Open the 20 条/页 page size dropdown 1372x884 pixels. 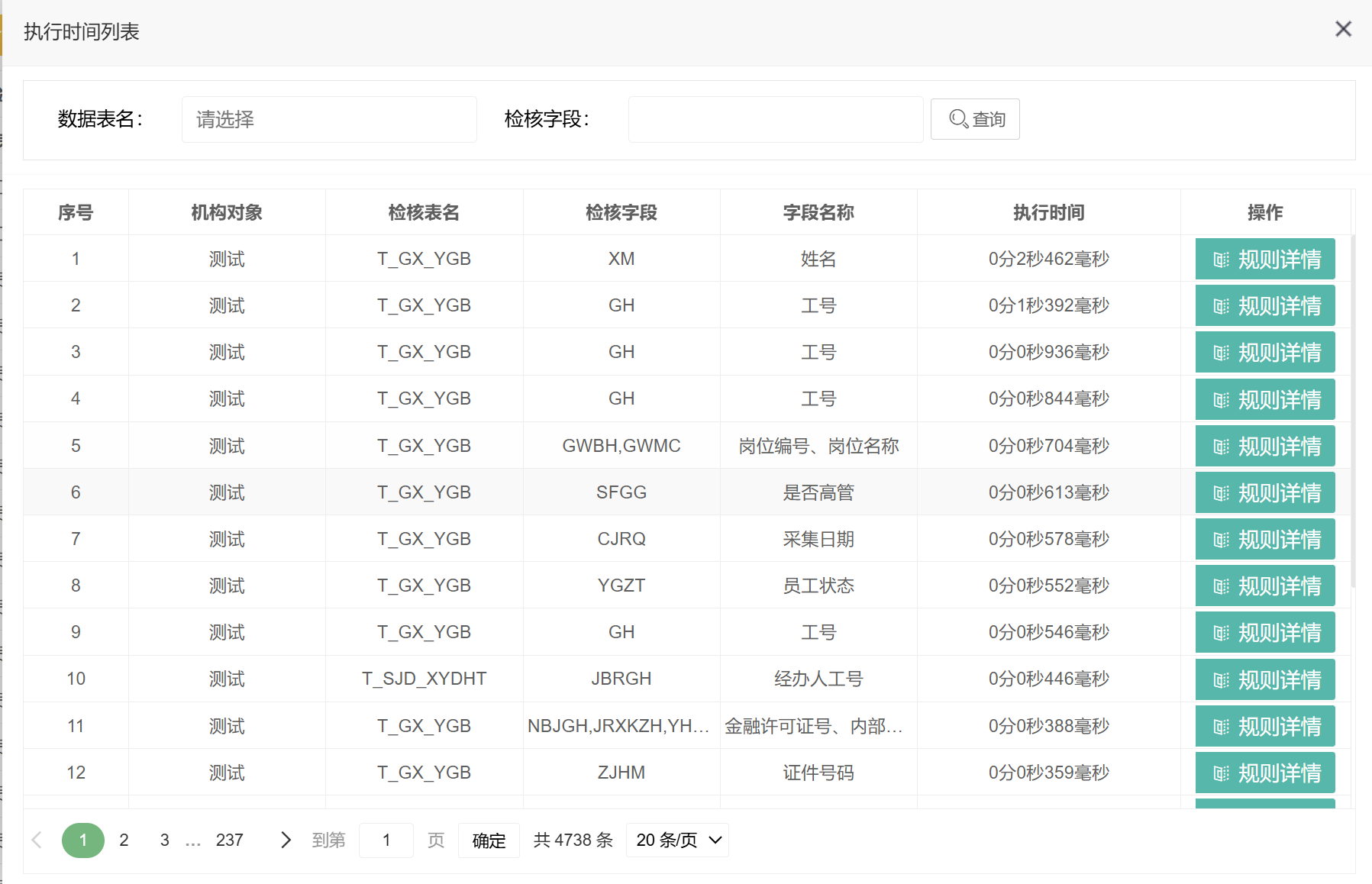pyautogui.click(x=677, y=840)
